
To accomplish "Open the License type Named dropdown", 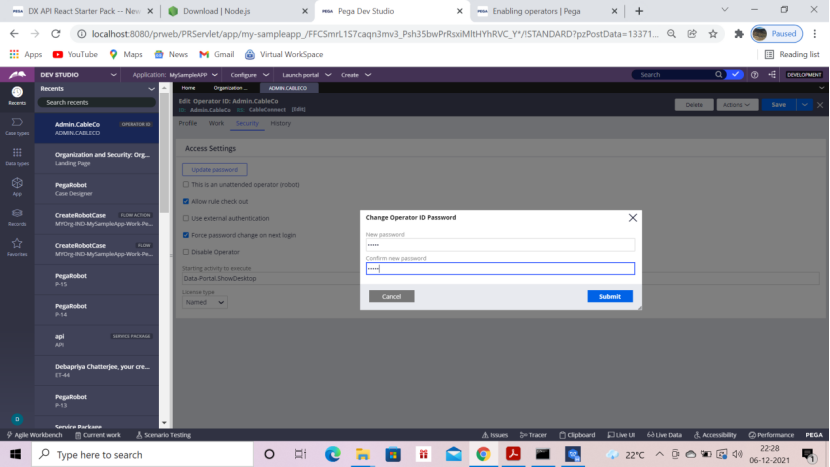I will click(x=204, y=302).
